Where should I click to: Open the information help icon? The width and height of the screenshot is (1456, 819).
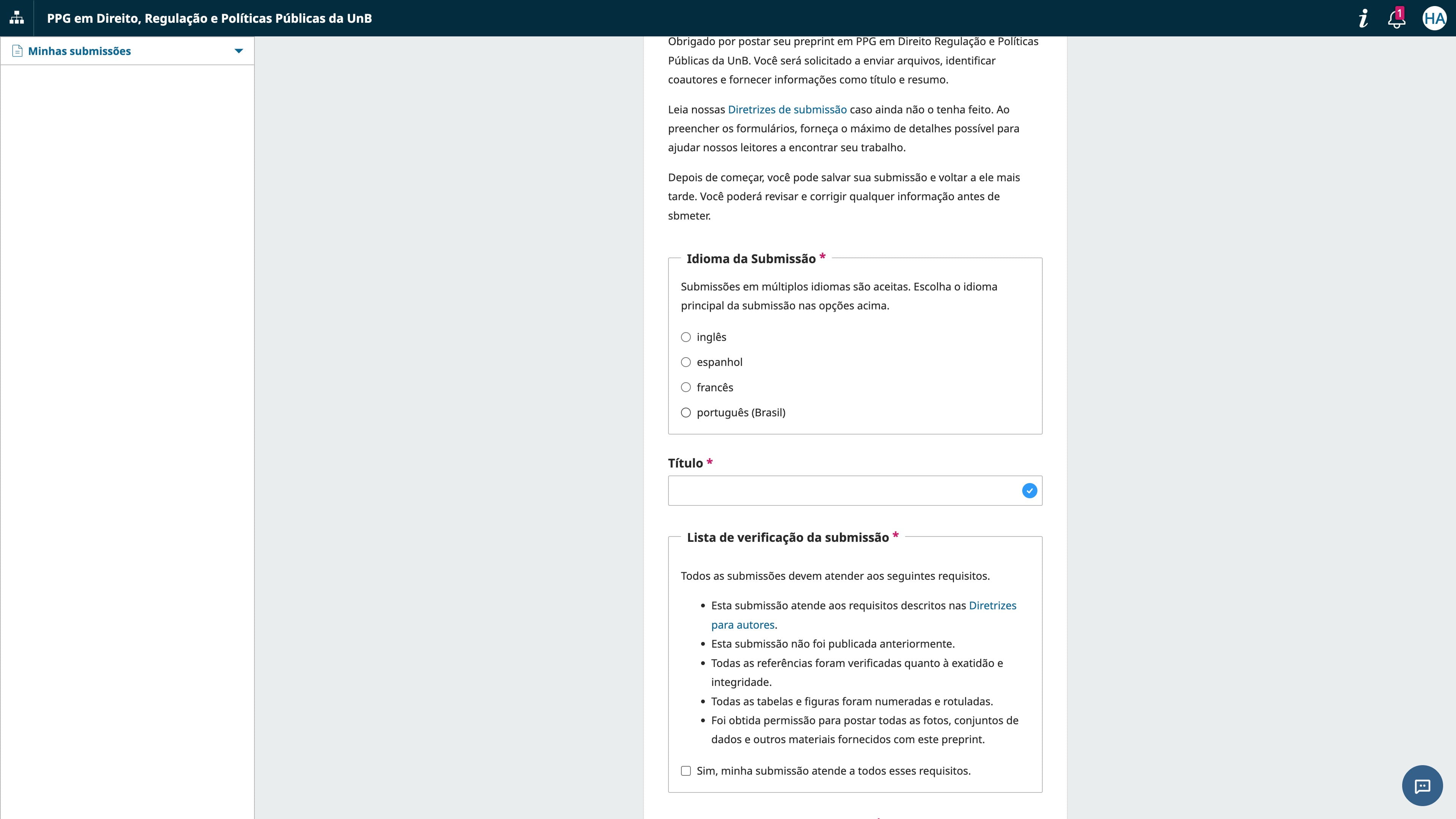pos(1363,18)
